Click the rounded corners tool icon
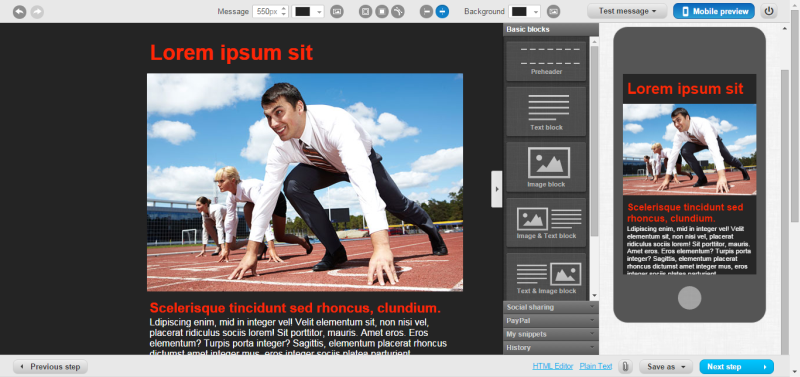This screenshot has height=377, width=800. [398, 11]
